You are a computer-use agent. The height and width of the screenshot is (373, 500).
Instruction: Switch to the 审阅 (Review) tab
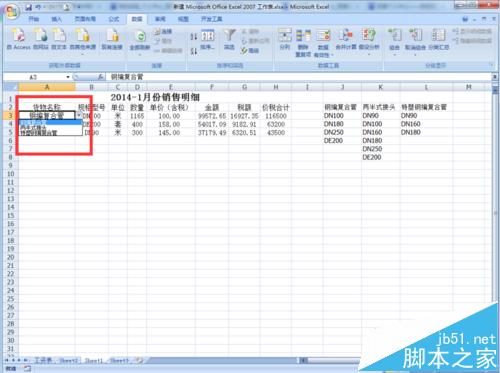click(160, 19)
